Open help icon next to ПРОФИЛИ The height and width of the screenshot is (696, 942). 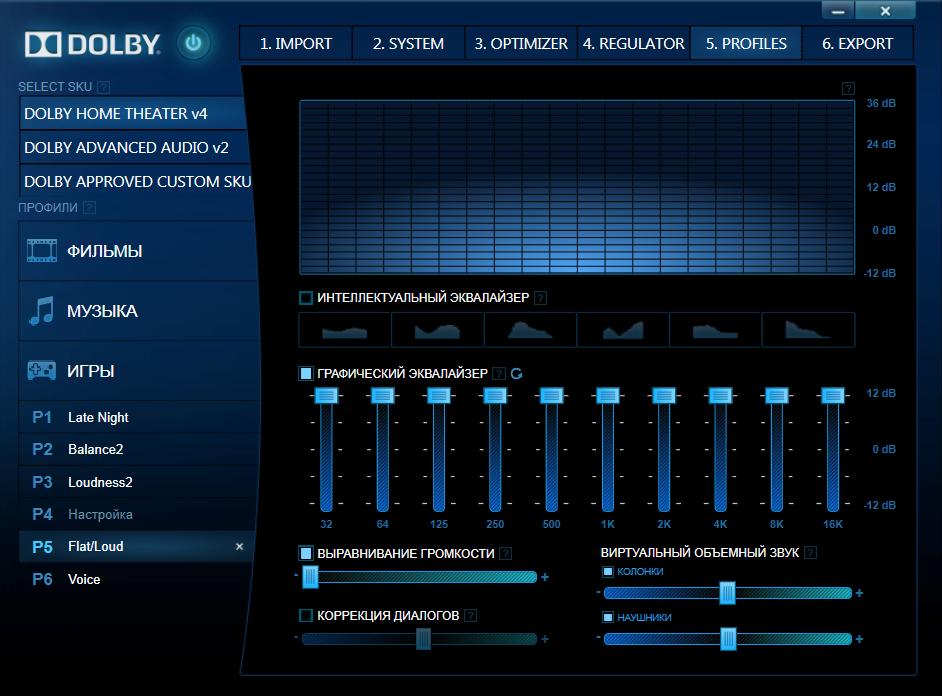coord(89,208)
